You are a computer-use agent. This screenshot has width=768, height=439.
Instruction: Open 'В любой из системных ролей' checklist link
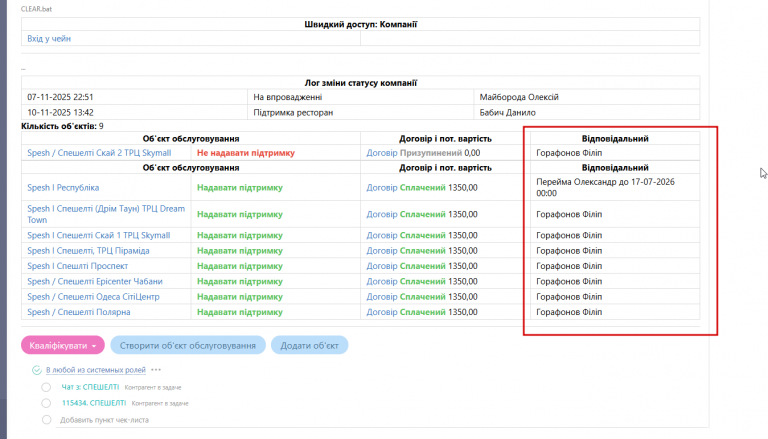point(96,370)
